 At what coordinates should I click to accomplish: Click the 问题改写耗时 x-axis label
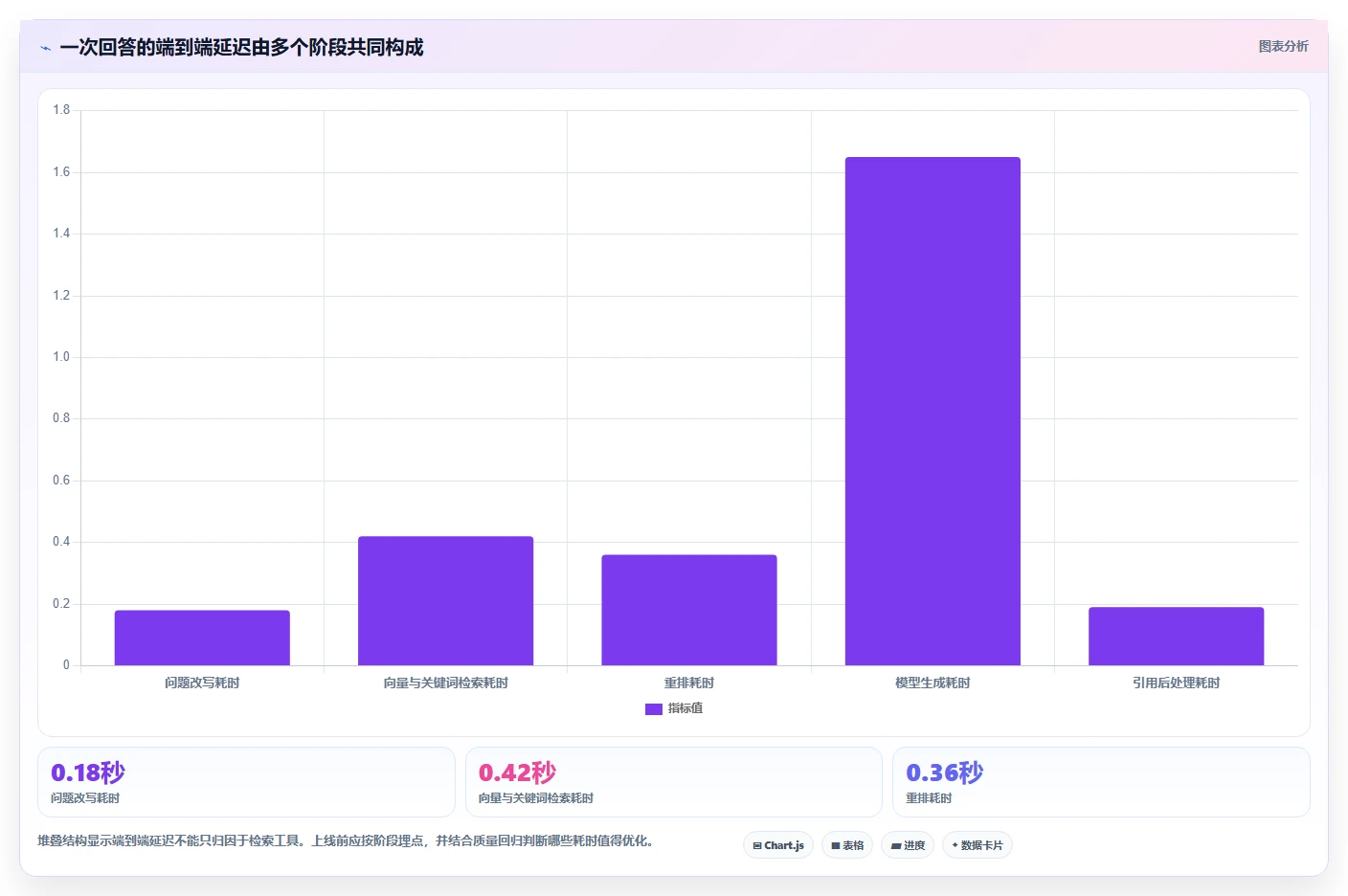(x=202, y=683)
